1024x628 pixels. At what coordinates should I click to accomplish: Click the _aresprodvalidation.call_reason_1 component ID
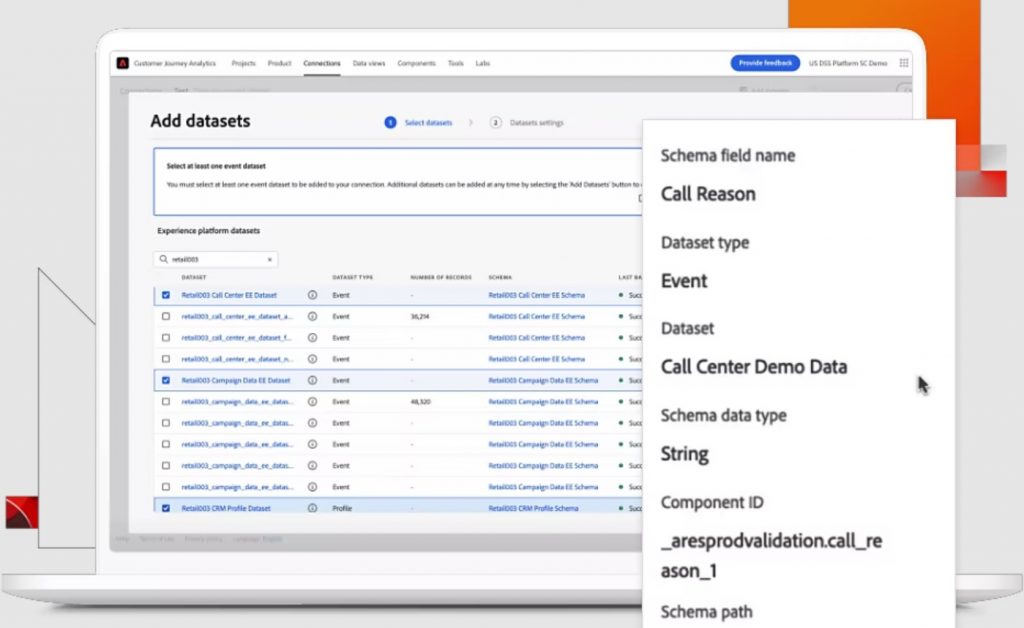[771, 556]
